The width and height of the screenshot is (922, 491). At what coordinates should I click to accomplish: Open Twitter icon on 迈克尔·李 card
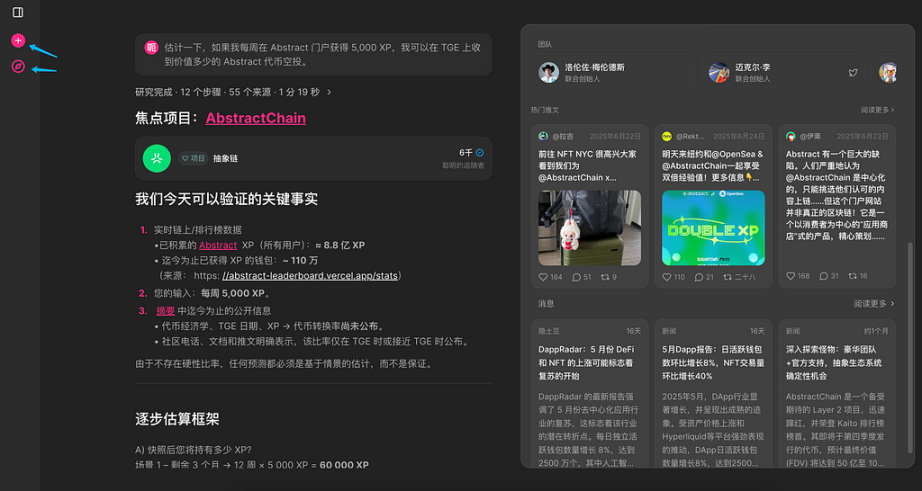[x=853, y=73]
